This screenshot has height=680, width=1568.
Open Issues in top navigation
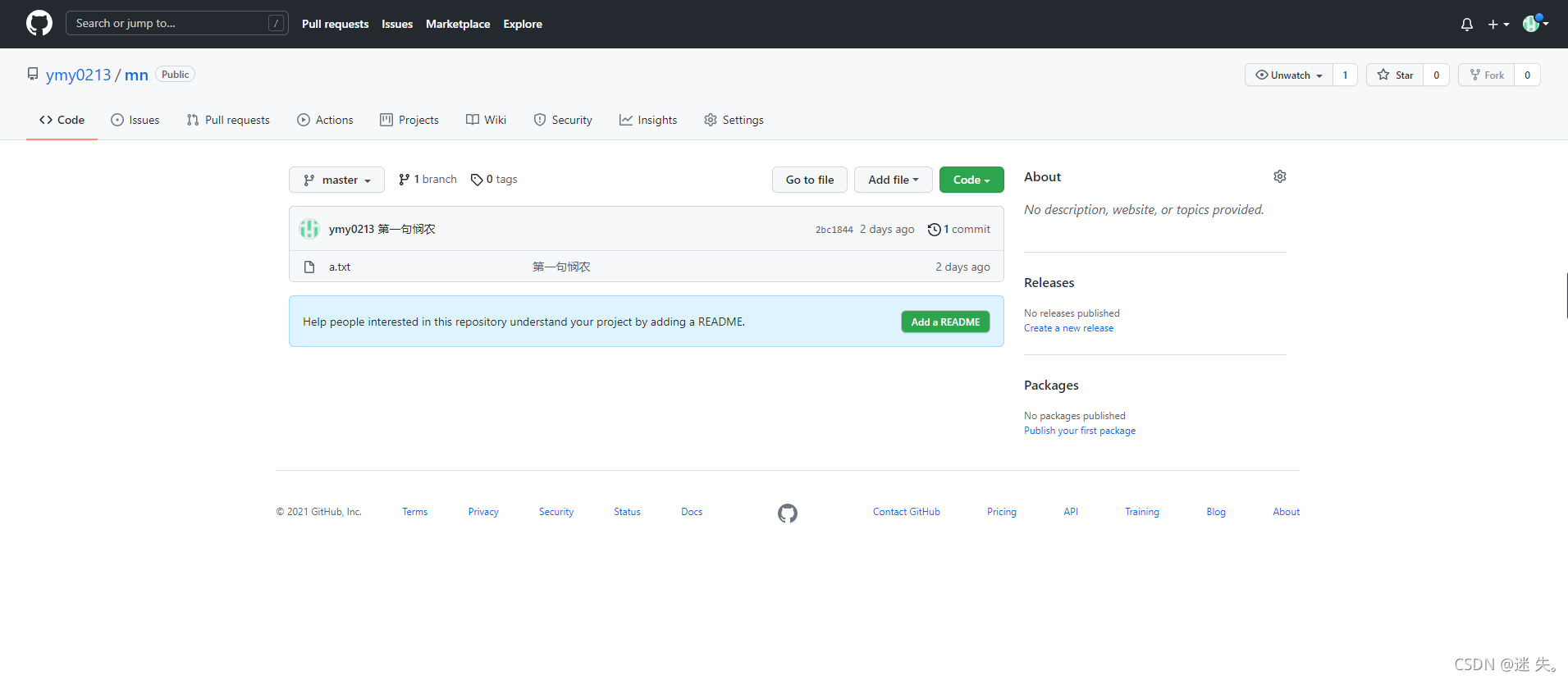pyautogui.click(x=397, y=24)
